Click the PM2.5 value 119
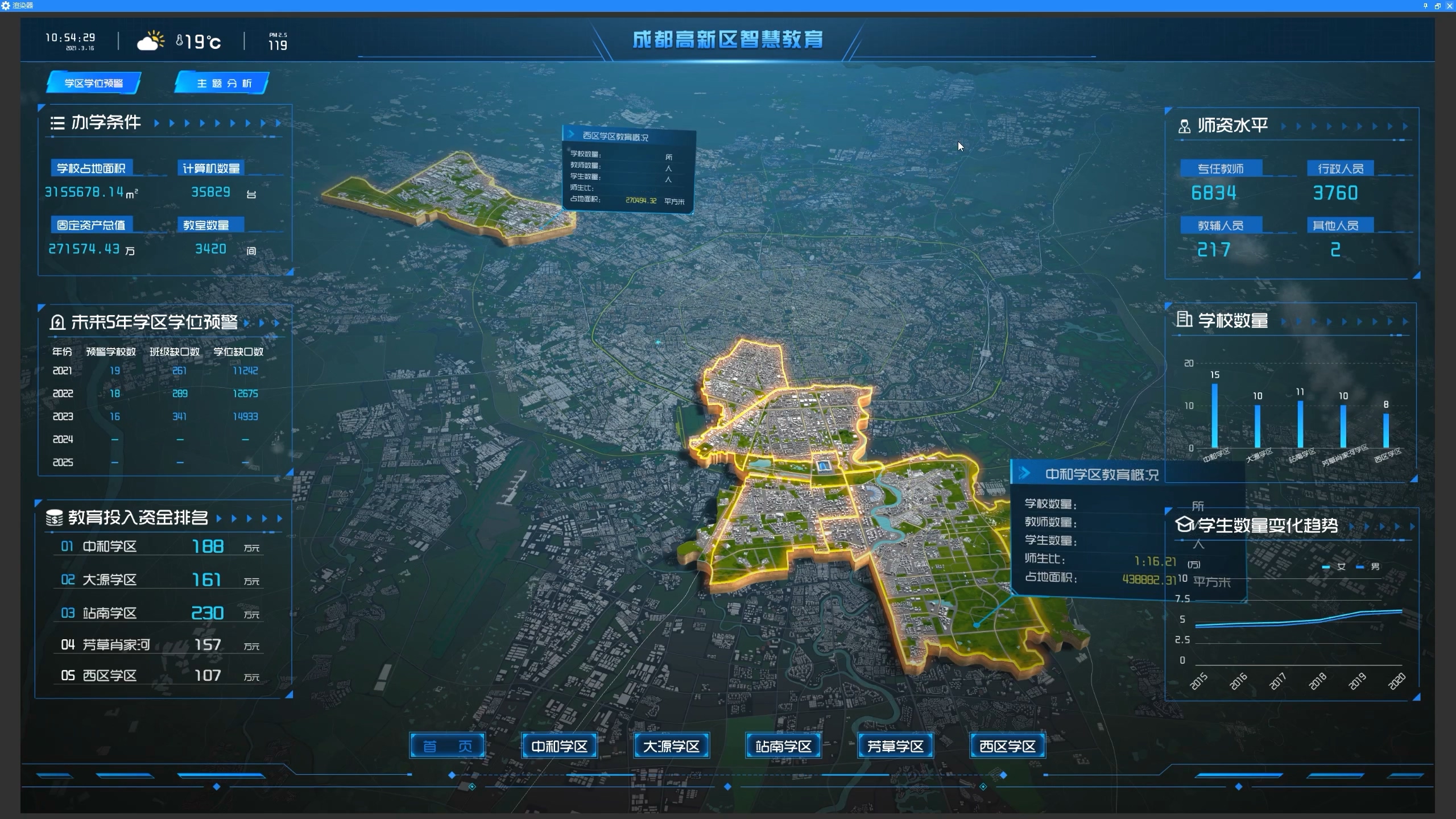 click(278, 45)
